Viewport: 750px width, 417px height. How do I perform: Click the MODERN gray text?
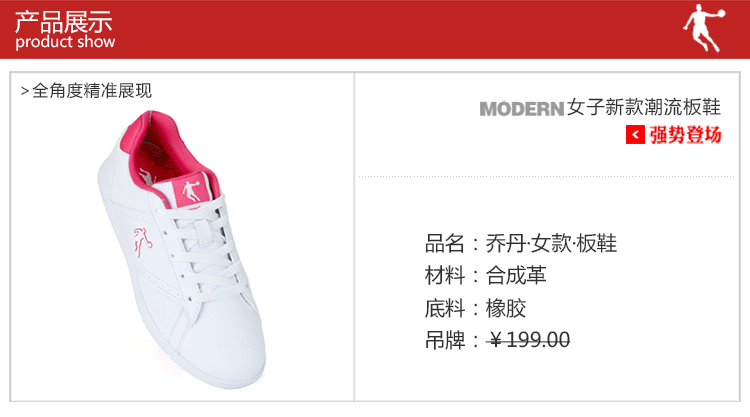tap(522, 109)
